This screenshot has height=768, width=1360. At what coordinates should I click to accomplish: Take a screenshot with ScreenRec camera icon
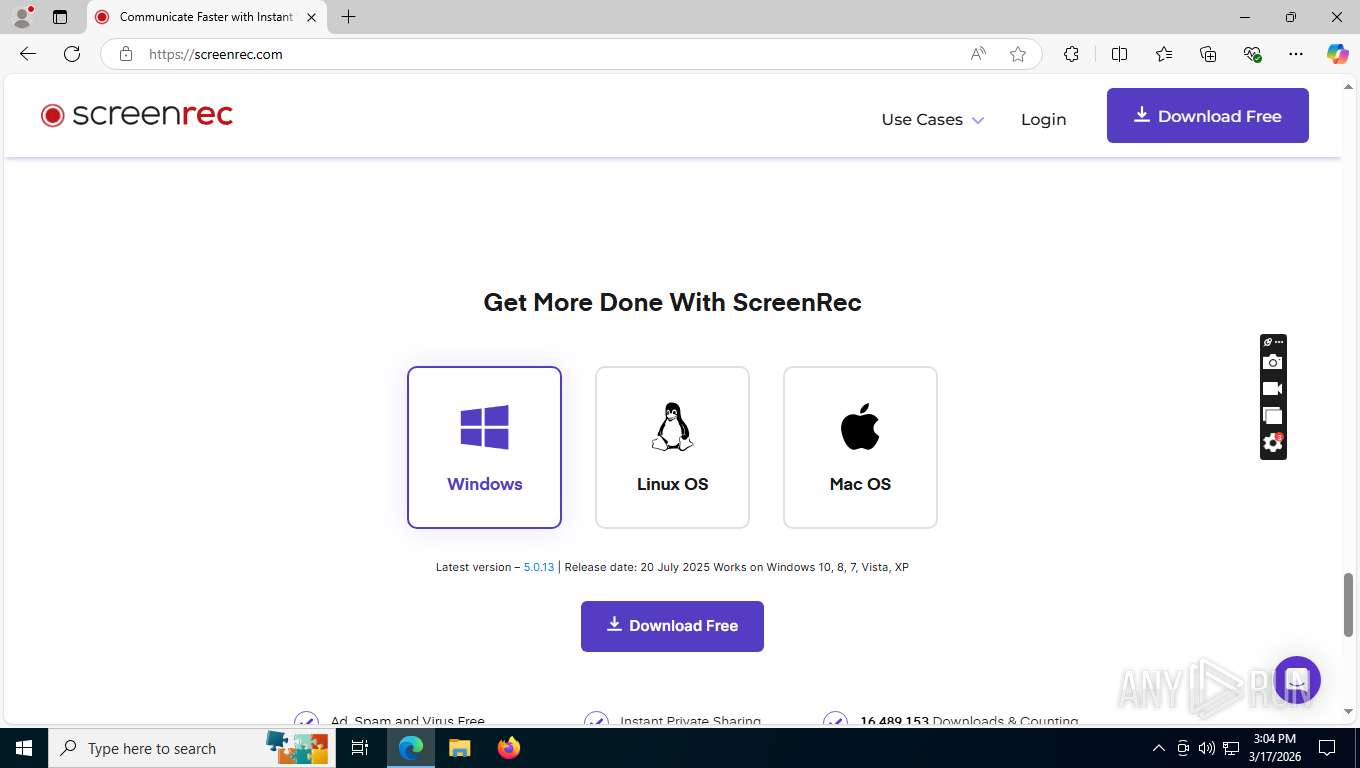1272,362
